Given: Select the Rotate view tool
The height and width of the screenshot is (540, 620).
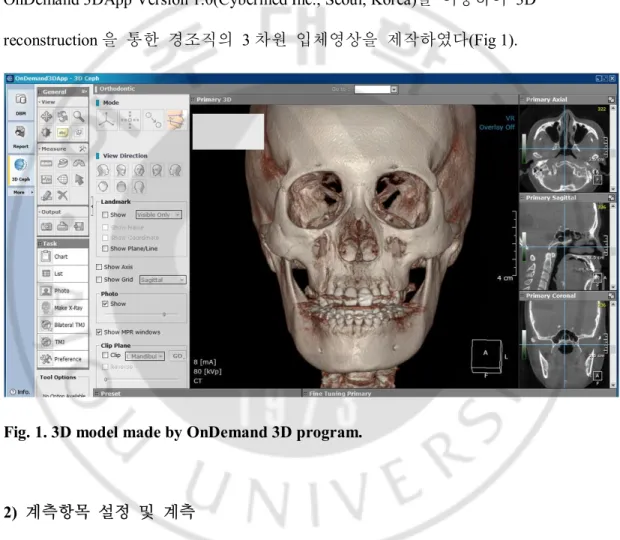Looking at the screenshot, I should click(62, 117).
